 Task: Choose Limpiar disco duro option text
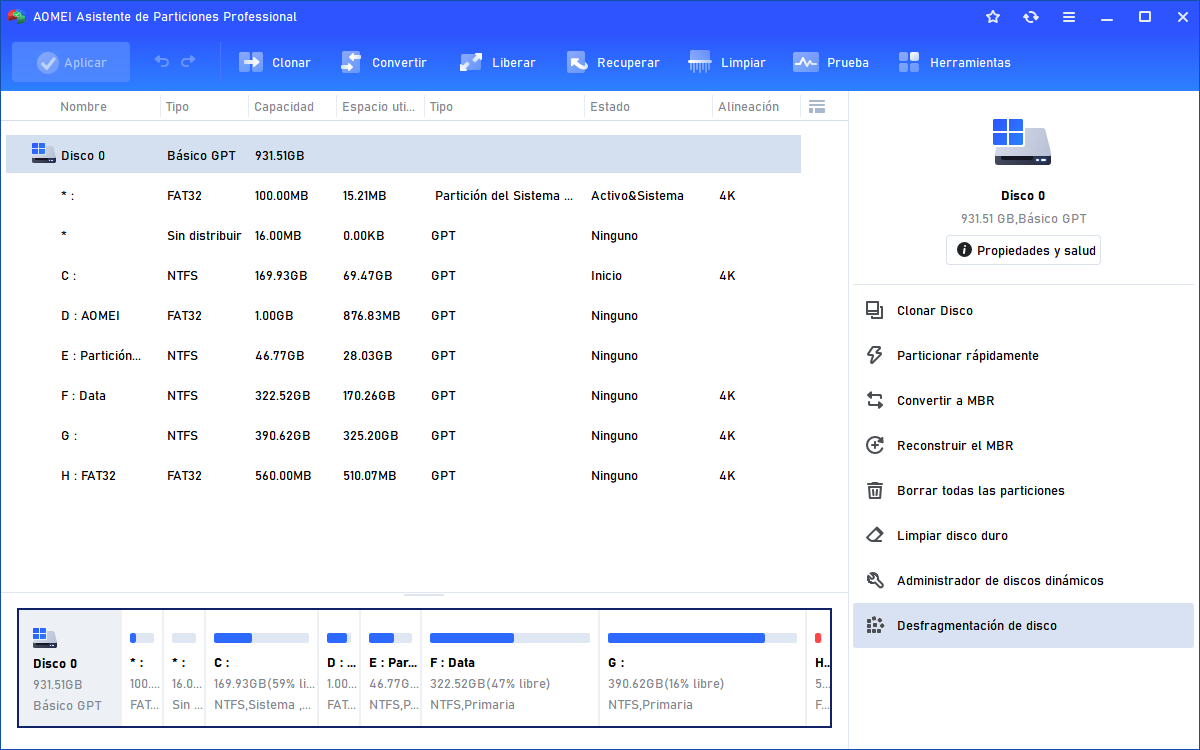pyautogui.click(x=952, y=536)
